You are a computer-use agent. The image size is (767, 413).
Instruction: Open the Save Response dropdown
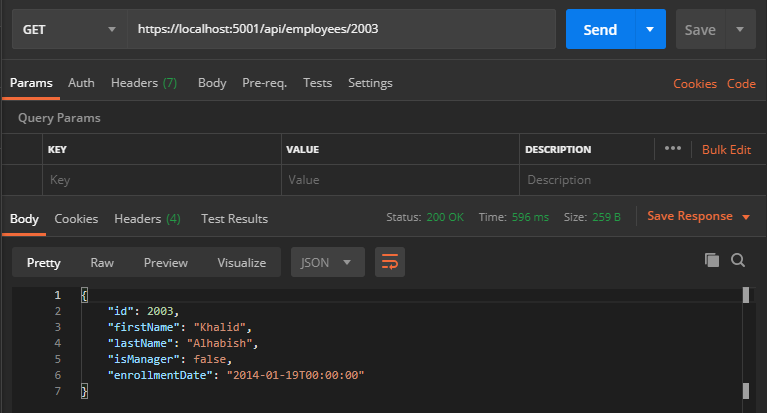pyautogui.click(x=699, y=216)
